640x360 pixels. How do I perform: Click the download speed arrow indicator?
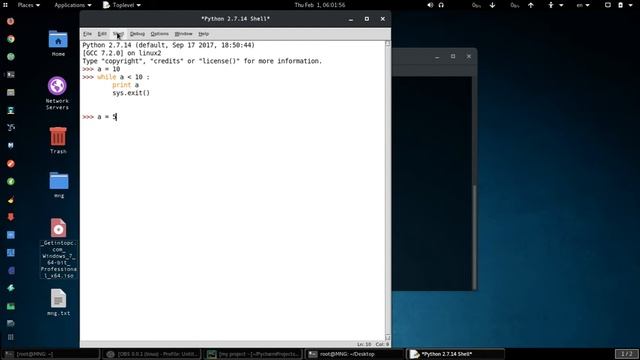pos(492,5)
